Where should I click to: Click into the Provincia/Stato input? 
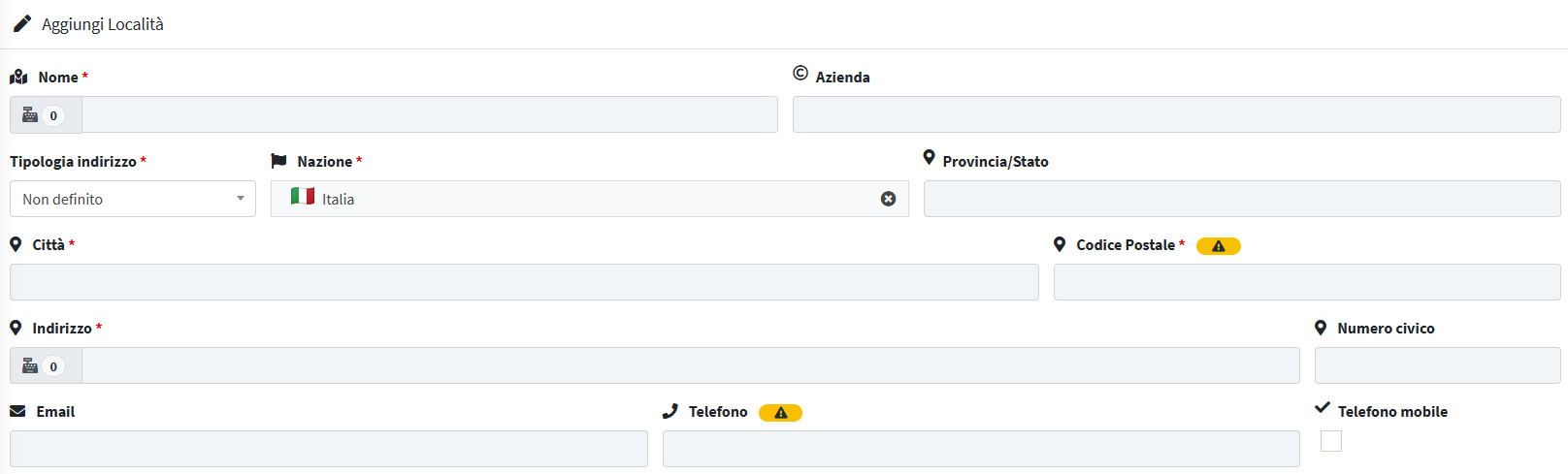click(1242, 199)
